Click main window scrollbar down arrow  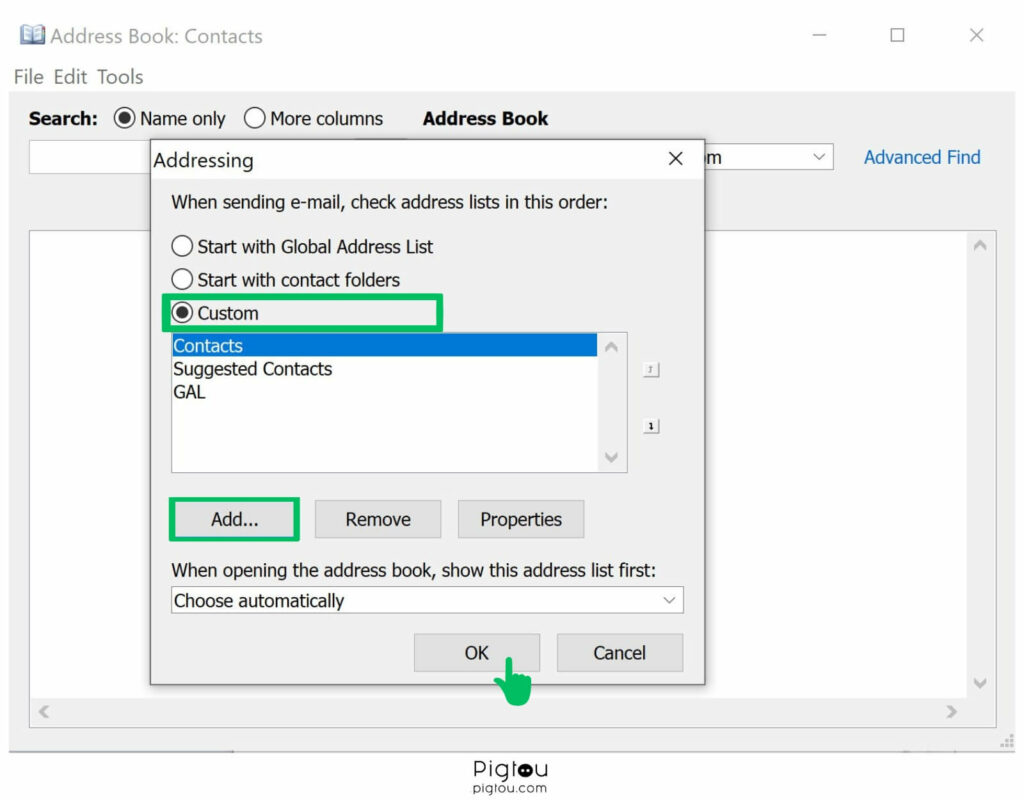[x=980, y=683]
